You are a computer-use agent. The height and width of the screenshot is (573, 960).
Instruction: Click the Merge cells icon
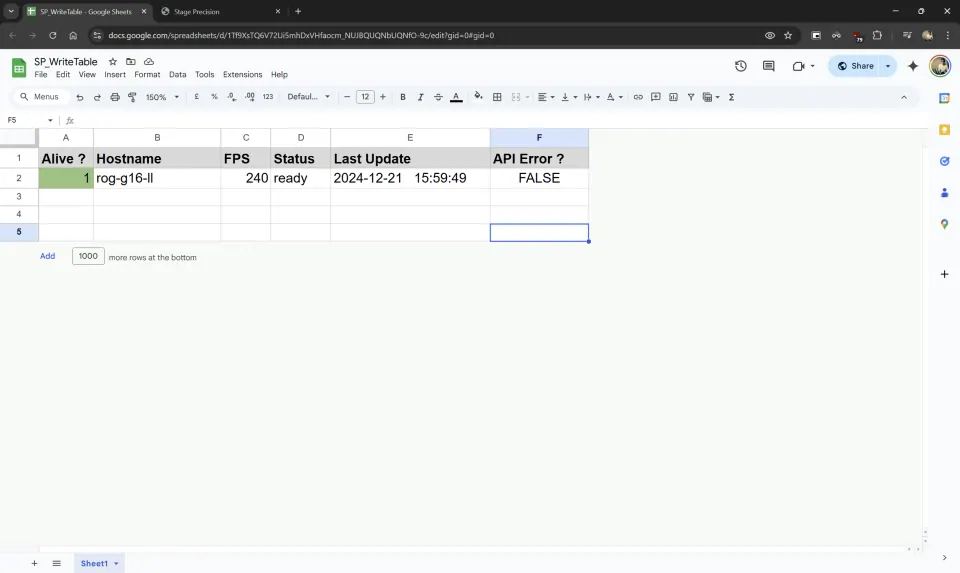[516, 97]
